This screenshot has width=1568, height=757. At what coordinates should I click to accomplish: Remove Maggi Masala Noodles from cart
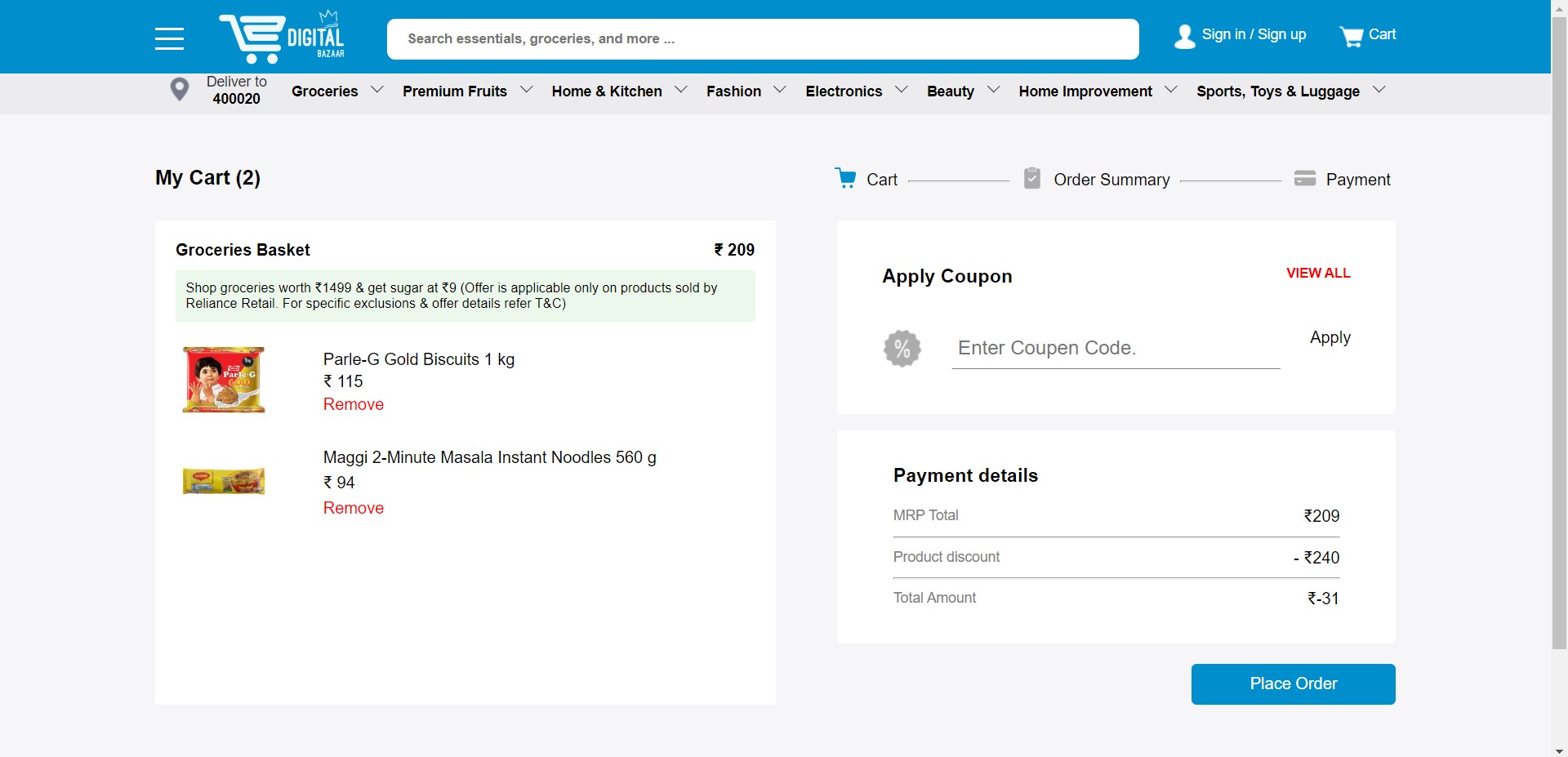coord(354,508)
